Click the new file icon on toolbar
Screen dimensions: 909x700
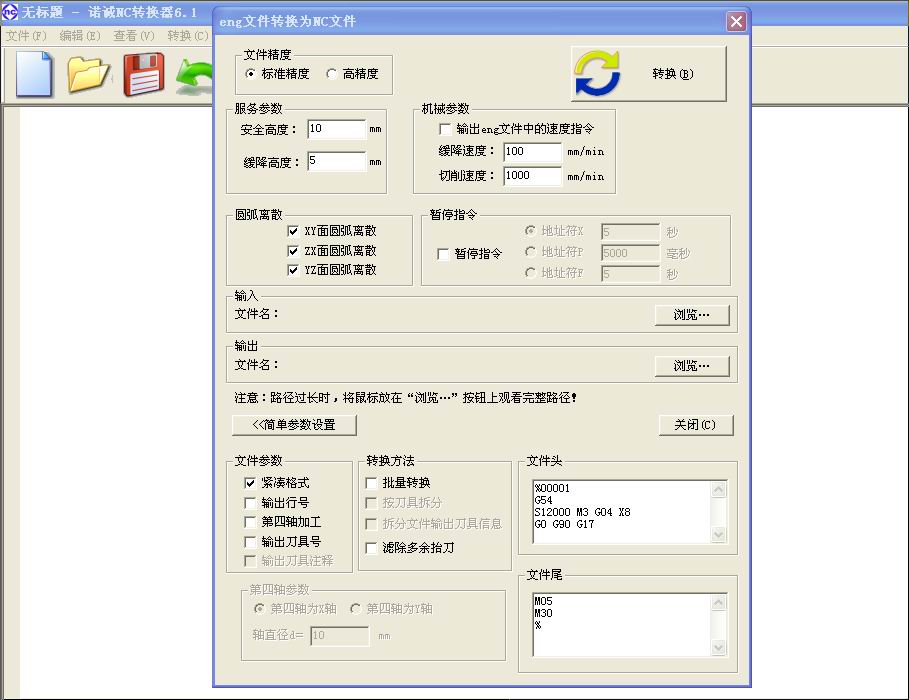pos(32,74)
